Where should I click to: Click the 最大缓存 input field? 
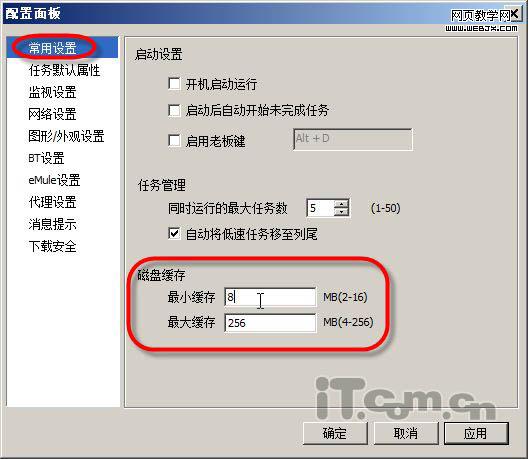(270, 323)
